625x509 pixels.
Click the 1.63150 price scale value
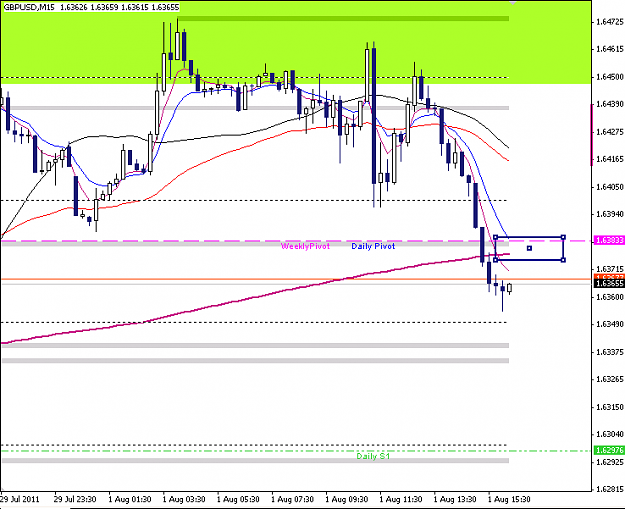(x=610, y=407)
